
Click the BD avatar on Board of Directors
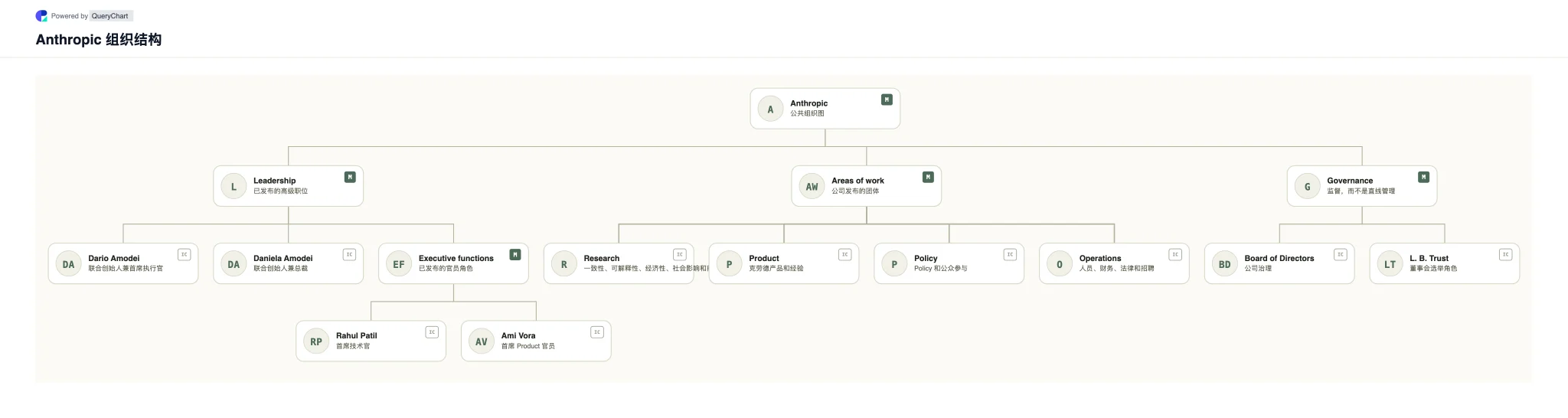click(x=1225, y=264)
